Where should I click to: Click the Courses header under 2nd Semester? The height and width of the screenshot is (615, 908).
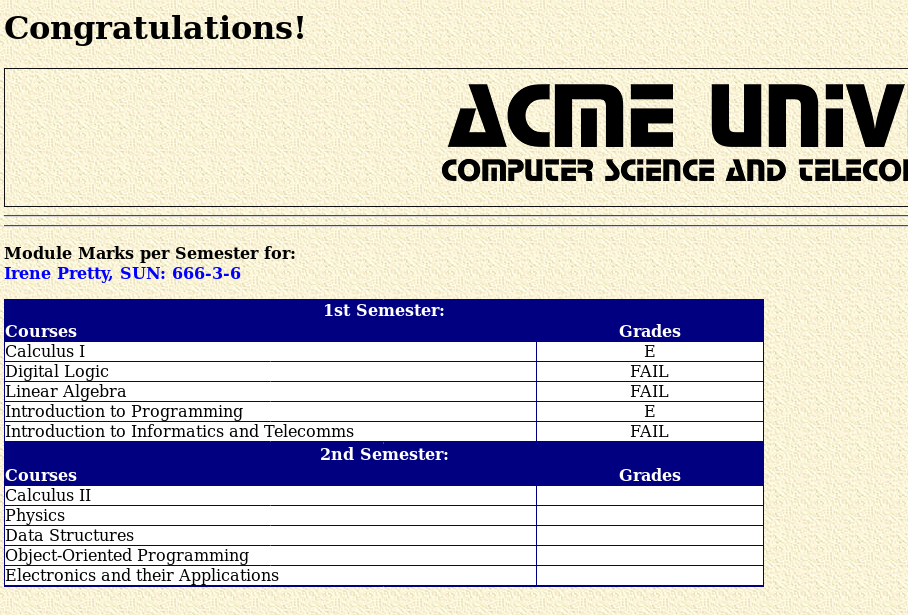(41, 476)
